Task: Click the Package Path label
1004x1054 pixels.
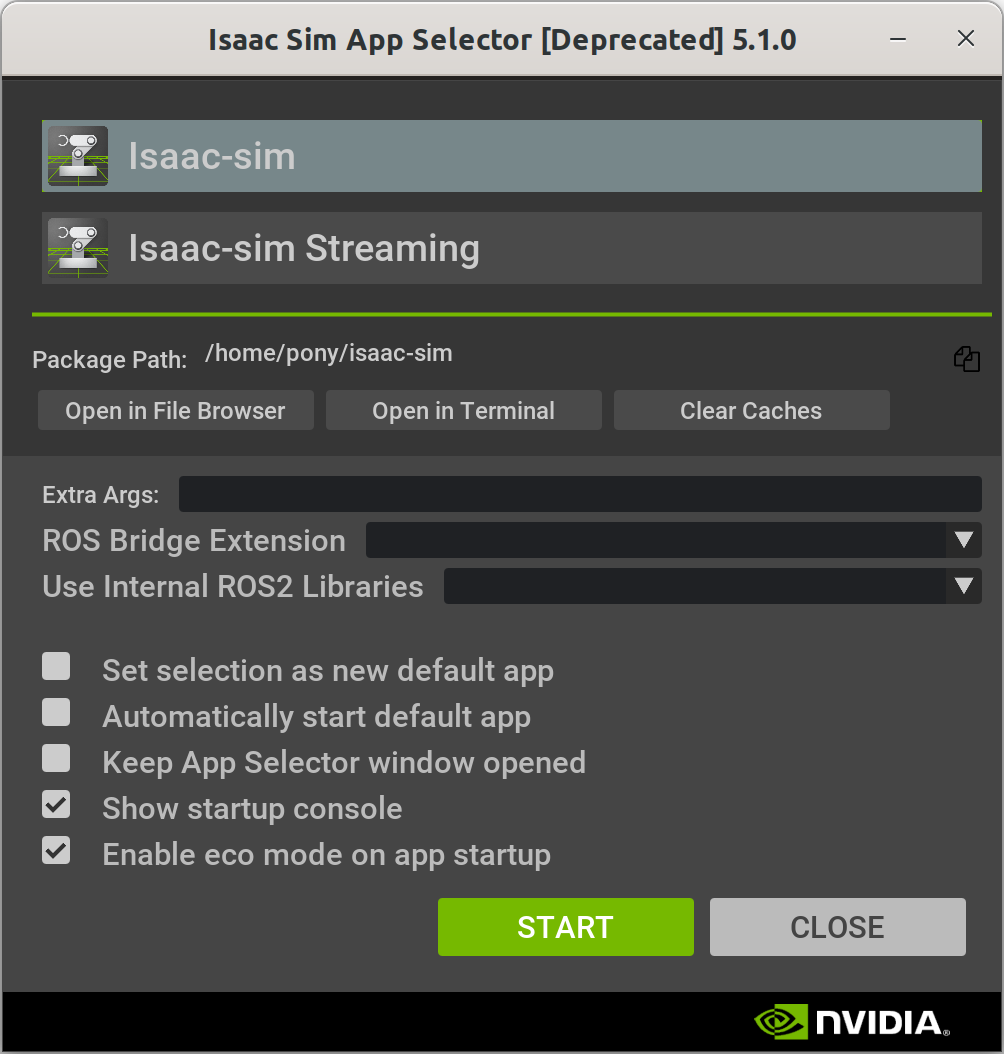Action: click(x=110, y=360)
